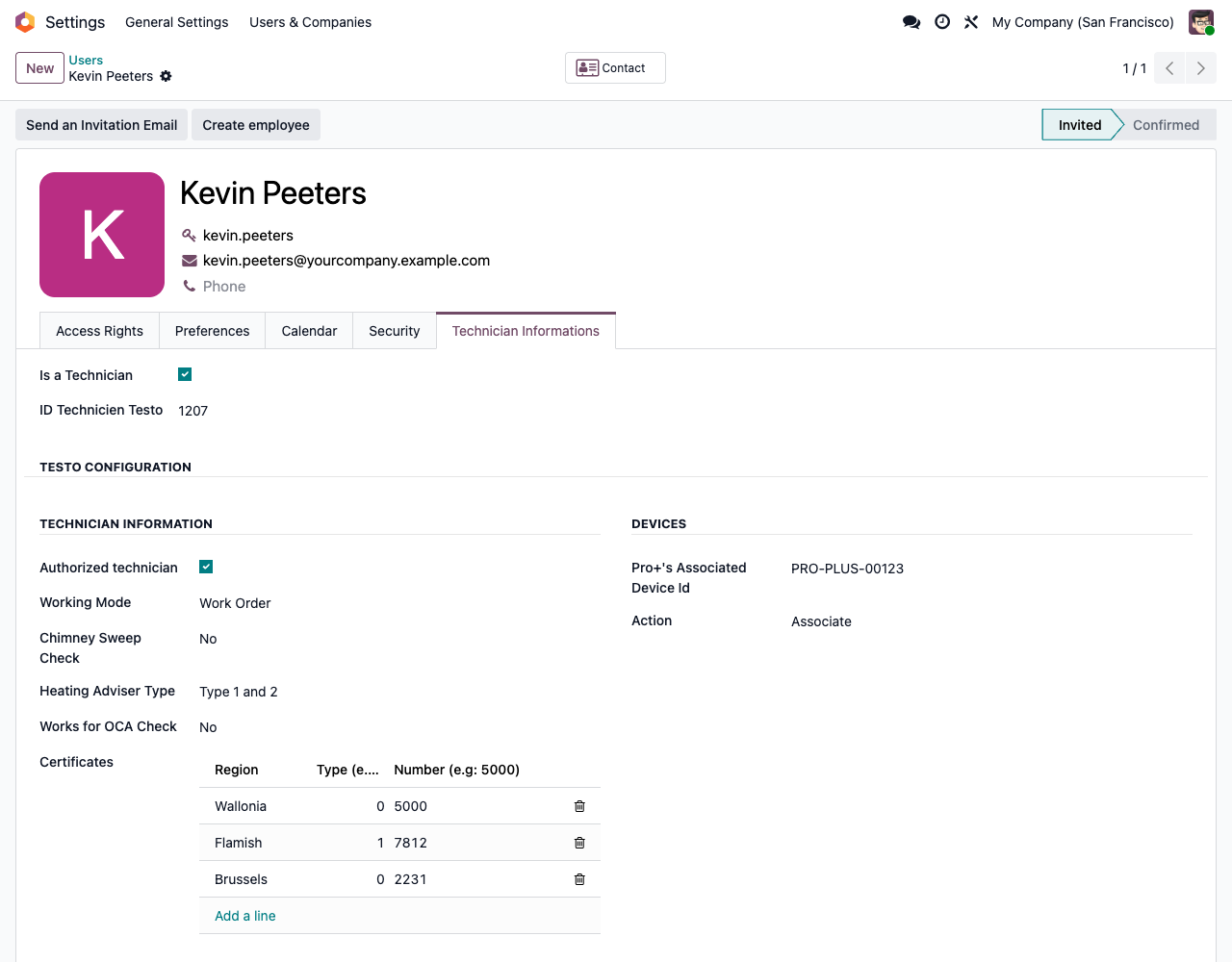Change the Heating Adviser Type selection

399,692
